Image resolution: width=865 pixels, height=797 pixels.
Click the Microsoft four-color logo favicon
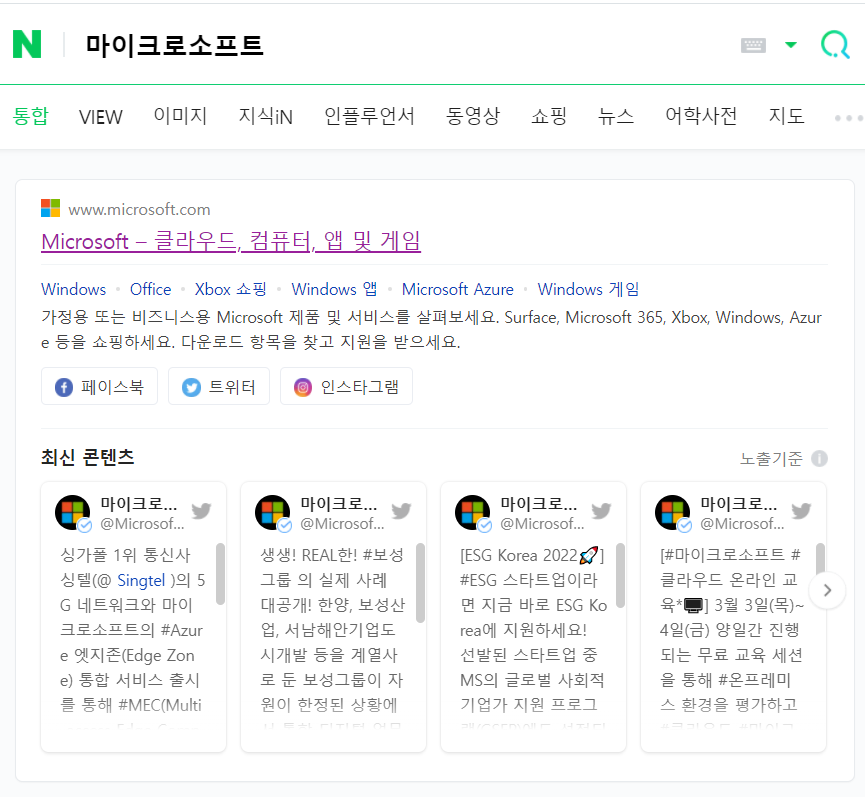(x=51, y=208)
